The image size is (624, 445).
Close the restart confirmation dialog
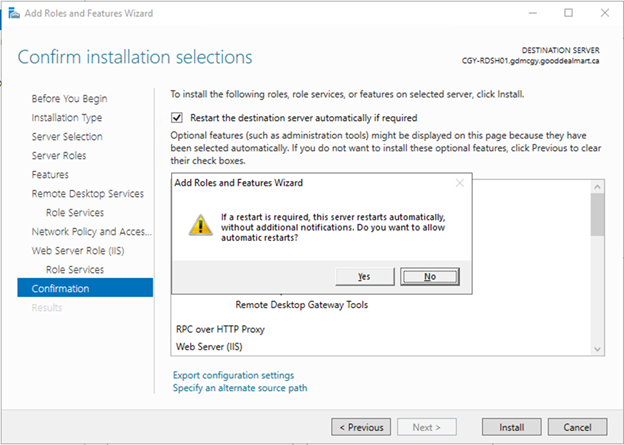click(x=459, y=183)
